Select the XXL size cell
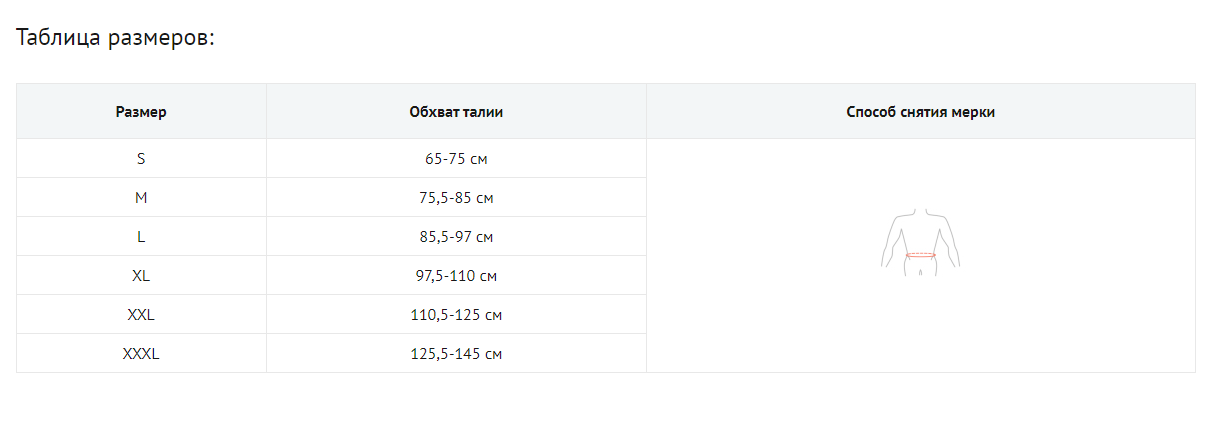1212x428 pixels. pos(141,315)
